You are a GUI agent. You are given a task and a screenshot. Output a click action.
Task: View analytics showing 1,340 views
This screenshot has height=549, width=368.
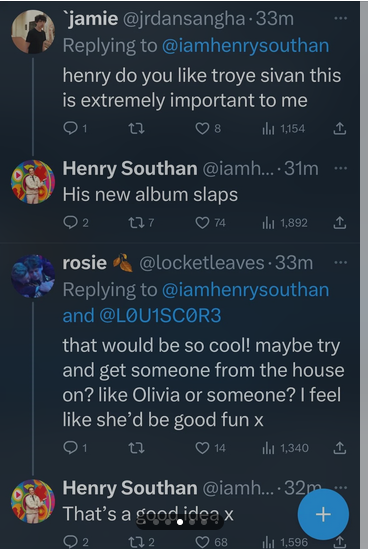click(x=285, y=448)
